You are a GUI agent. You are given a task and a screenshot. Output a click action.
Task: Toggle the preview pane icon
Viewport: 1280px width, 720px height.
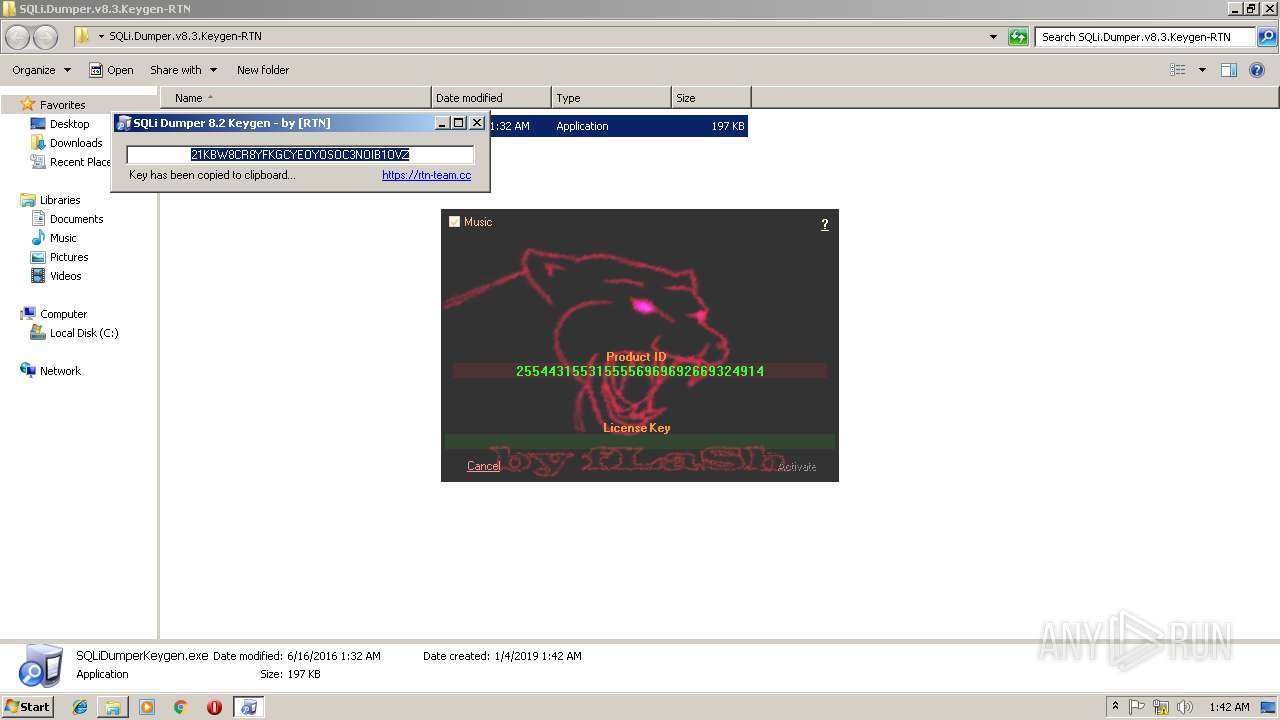1229,70
